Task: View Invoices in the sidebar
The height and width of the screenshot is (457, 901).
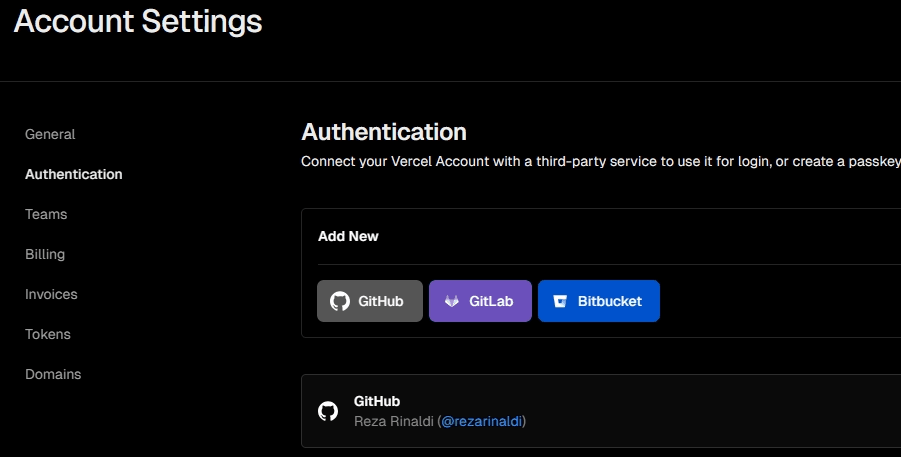Action: point(51,294)
